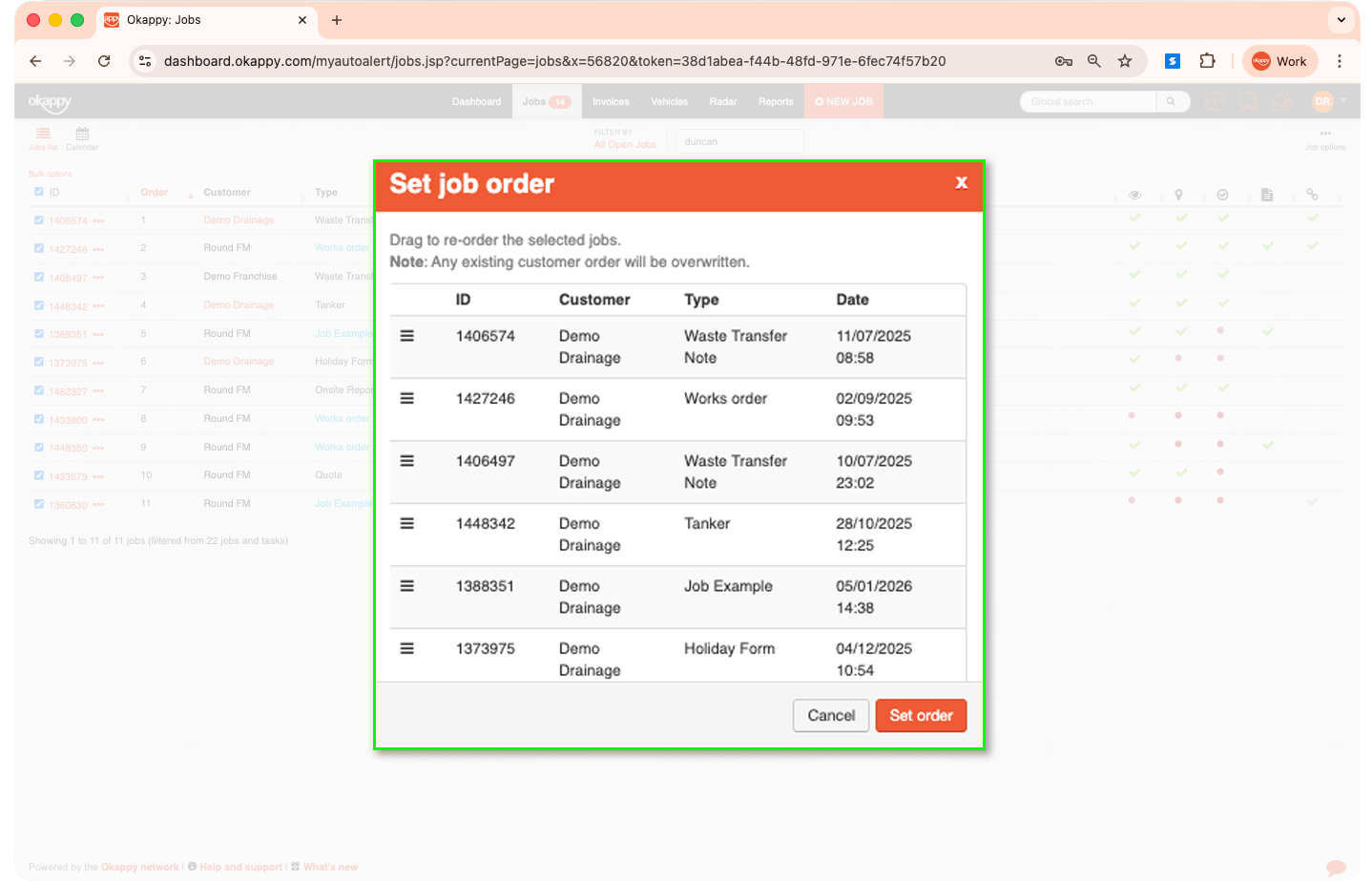
Task: Open the DR profile dropdown
Action: click(x=1325, y=101)
